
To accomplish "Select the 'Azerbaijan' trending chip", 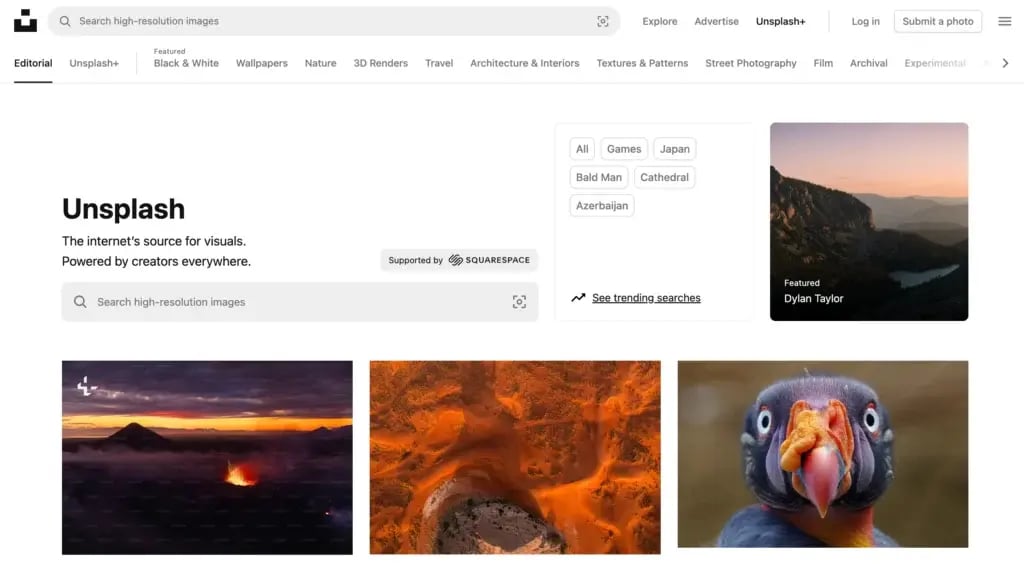I will coord(601,206).
